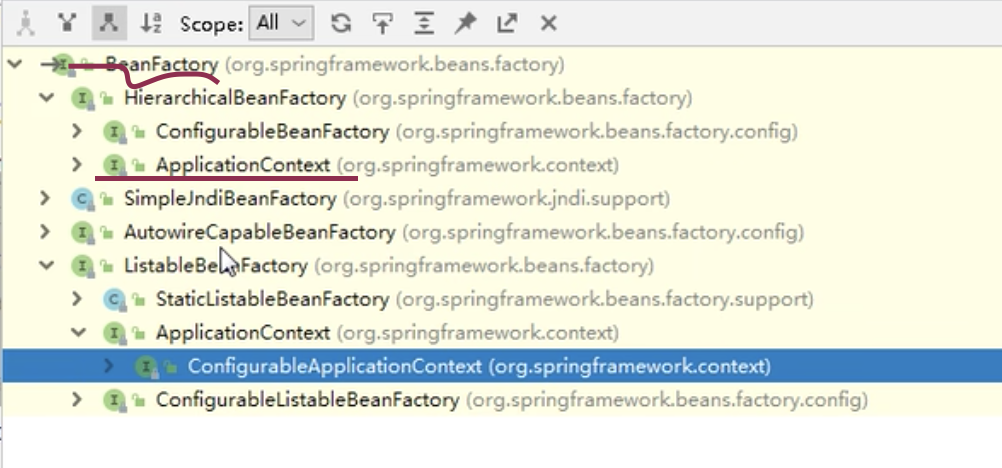Viewport: 1002px width, 468px height.
Task: Select the StaticListableBeanFactory row
Action: click(x=501, y=299)
